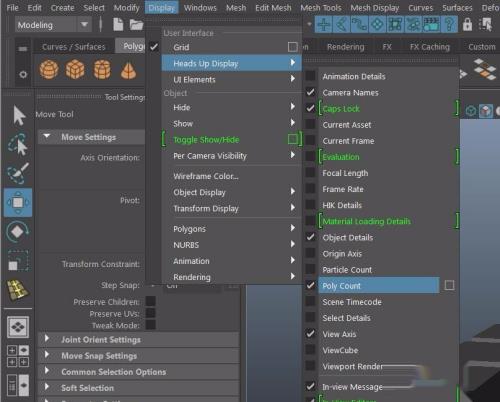Viewport: 500px width, 402px height.
Task: Toggle Preserve UVs checkbox
Action: [x=150, y=313]
